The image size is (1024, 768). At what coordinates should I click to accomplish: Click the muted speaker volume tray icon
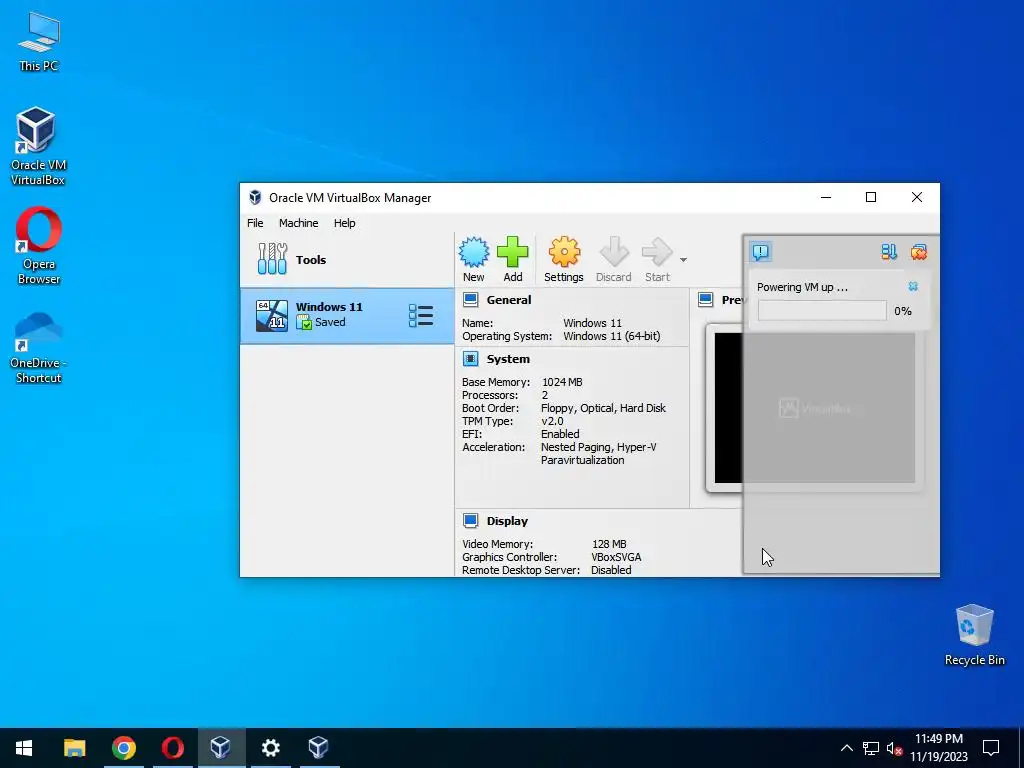tap(894, 748)
